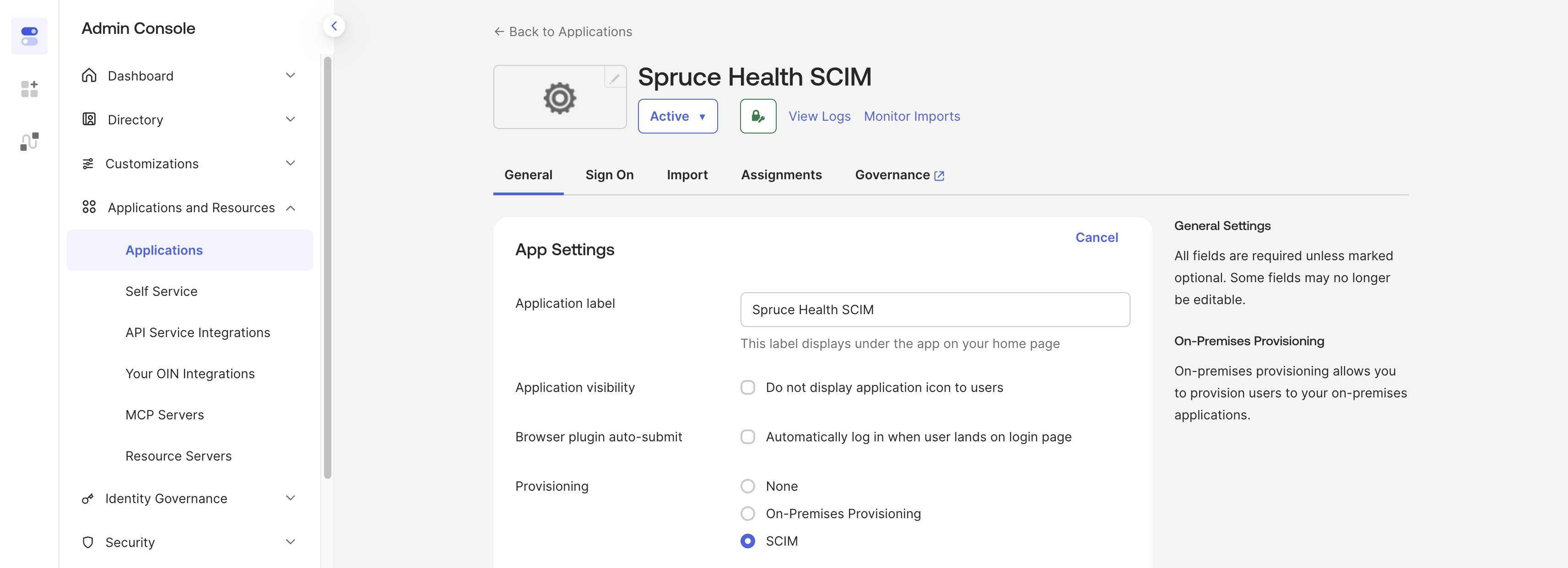This screenshot has width=1568, height=568.
Task: Click the Identity Governance key icon
Action: click(x=88, y=498)
